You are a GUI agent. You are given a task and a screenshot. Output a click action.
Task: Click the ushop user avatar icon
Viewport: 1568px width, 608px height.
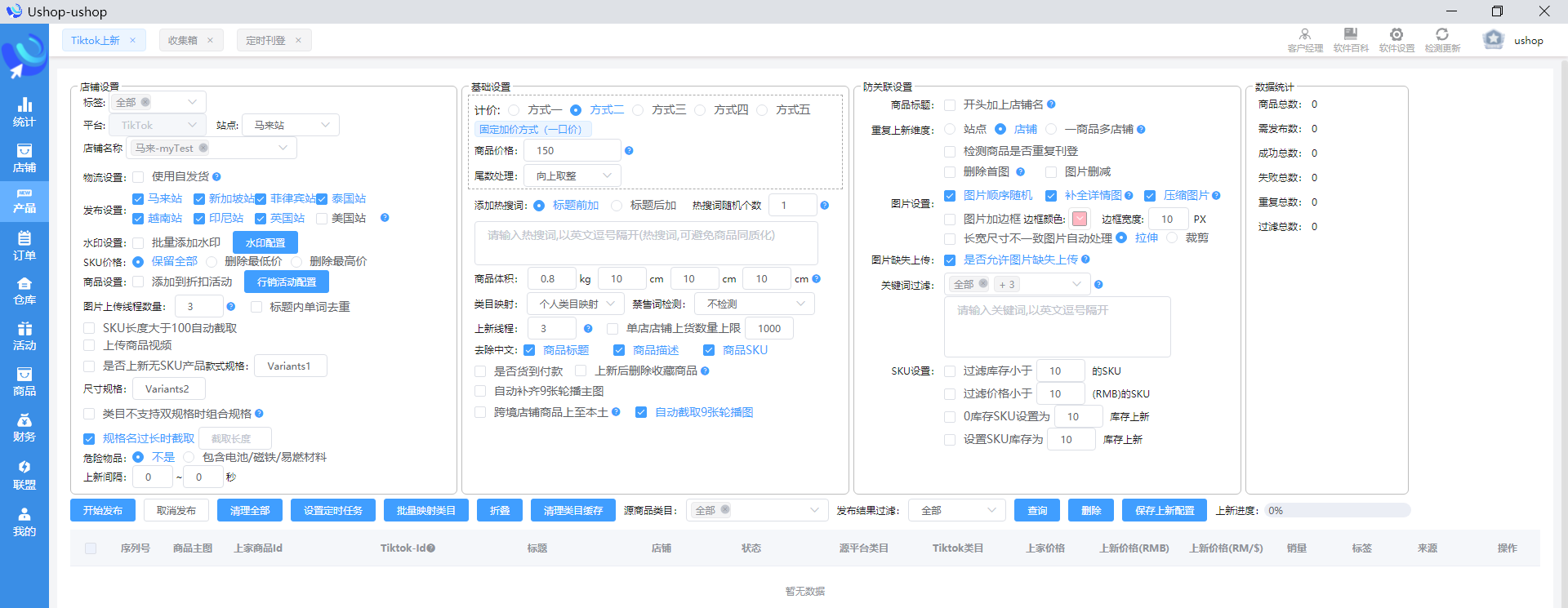pos(1494,40)
